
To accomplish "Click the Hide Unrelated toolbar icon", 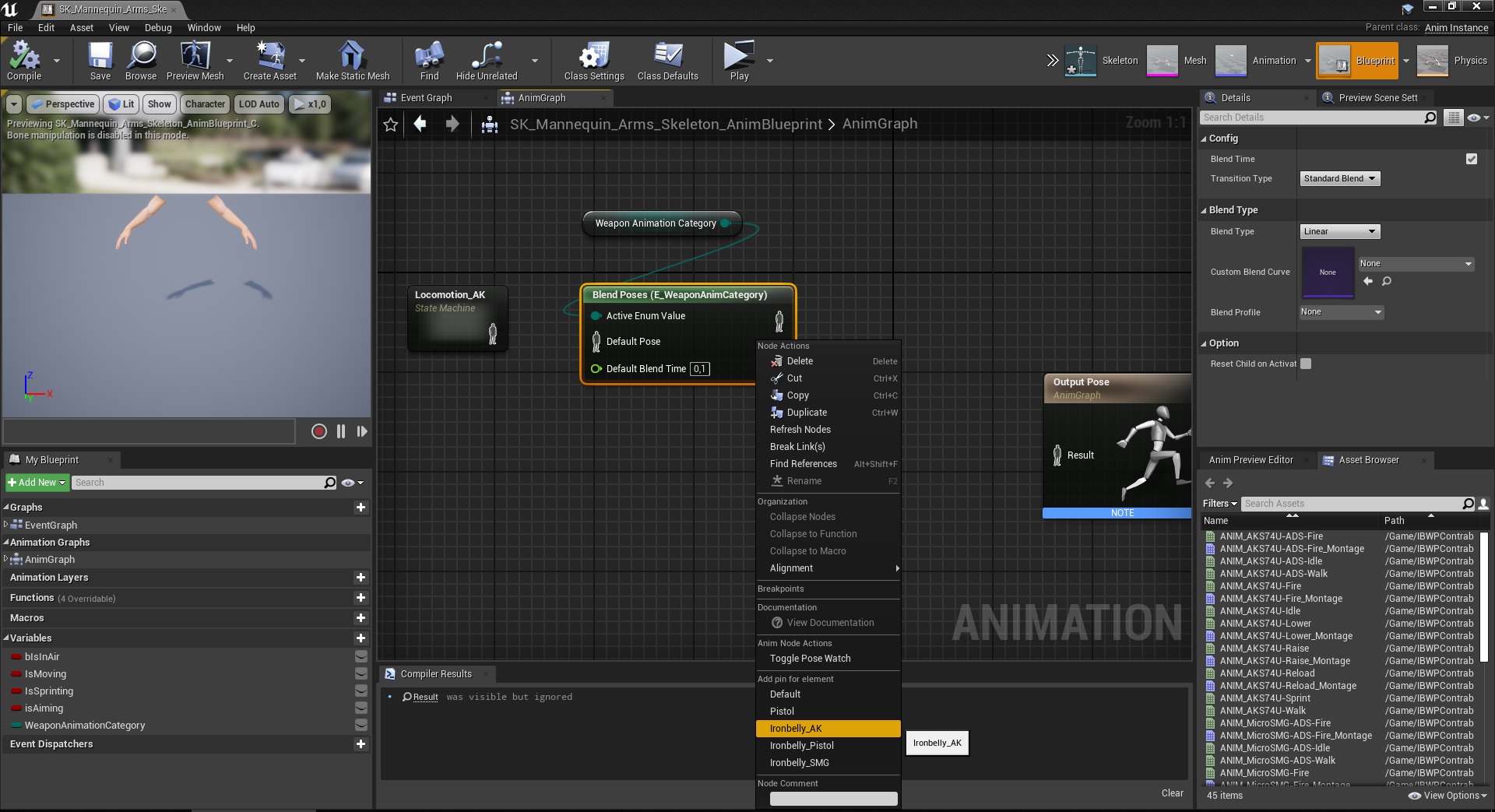I will 486,56.
